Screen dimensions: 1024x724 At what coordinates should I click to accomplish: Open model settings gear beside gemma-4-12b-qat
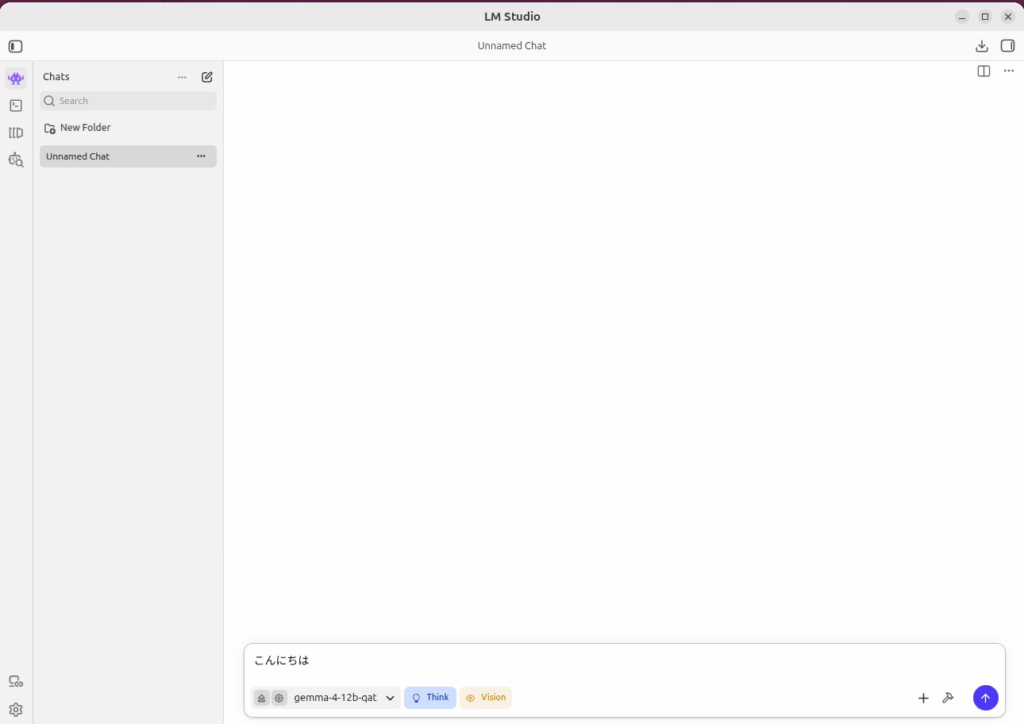pyautogui.click(x=279, y=698)
